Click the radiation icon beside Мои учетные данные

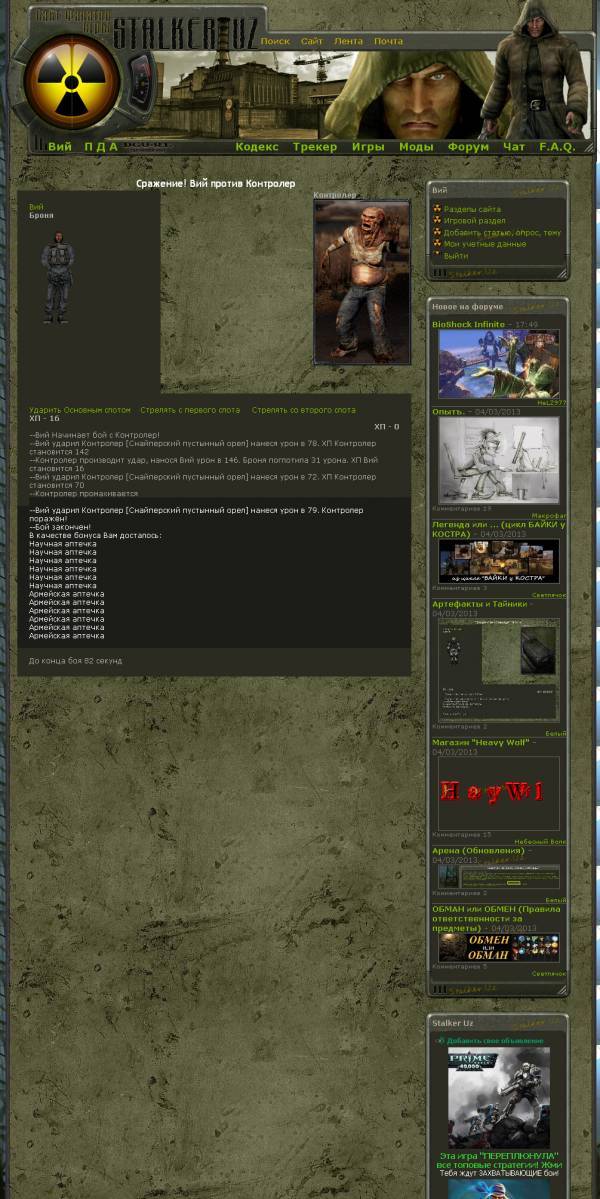[x=437, y=243]
